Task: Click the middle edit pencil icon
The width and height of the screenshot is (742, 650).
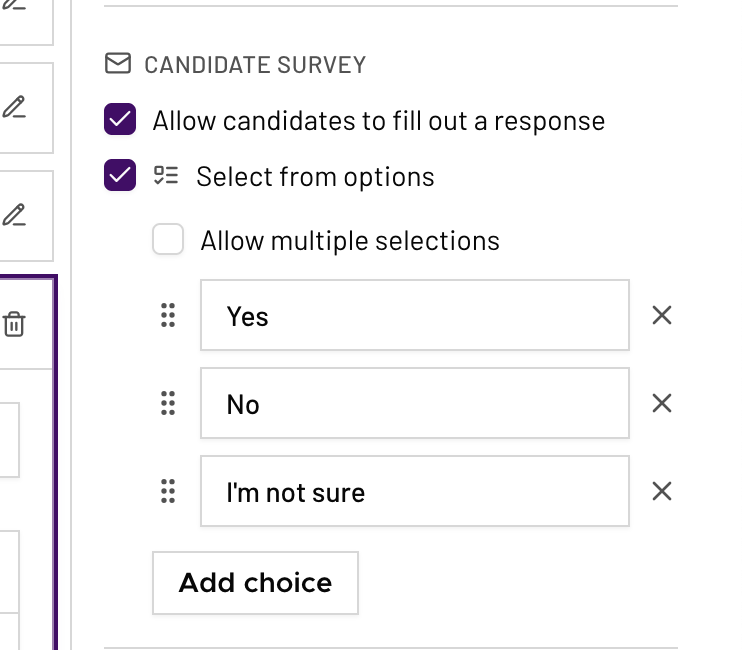Action: (14, 106)
